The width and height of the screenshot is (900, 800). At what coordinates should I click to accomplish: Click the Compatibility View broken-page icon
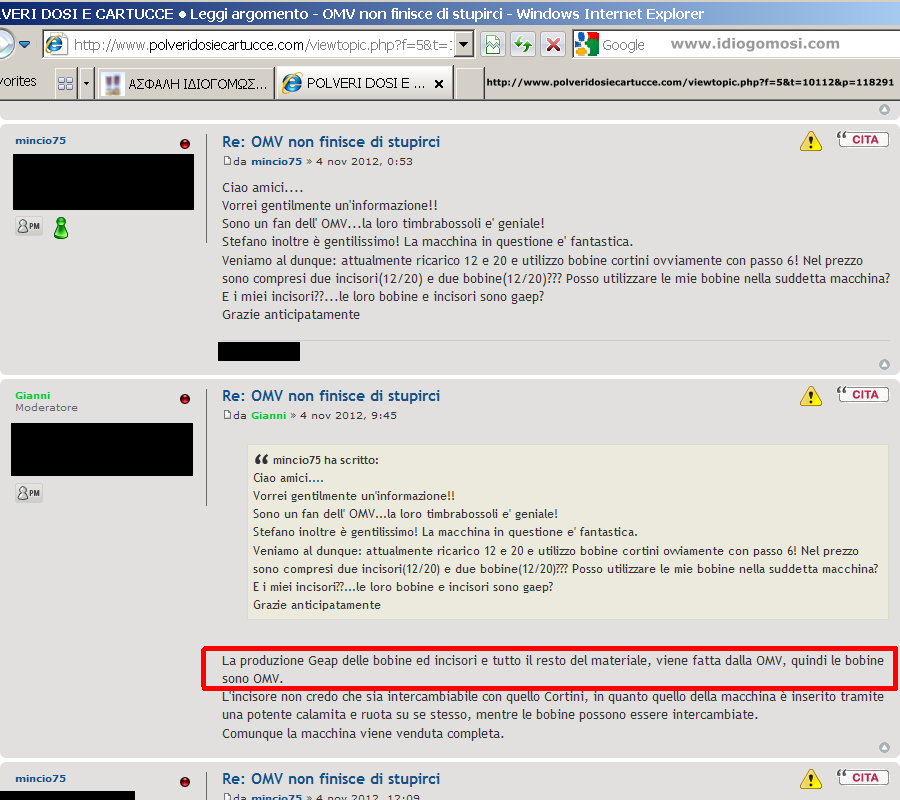pos(492,44)
